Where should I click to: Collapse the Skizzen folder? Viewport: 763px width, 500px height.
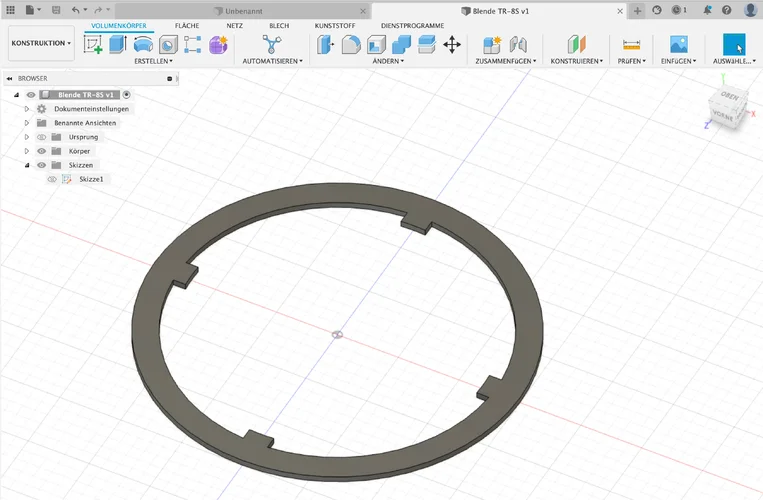28,165
